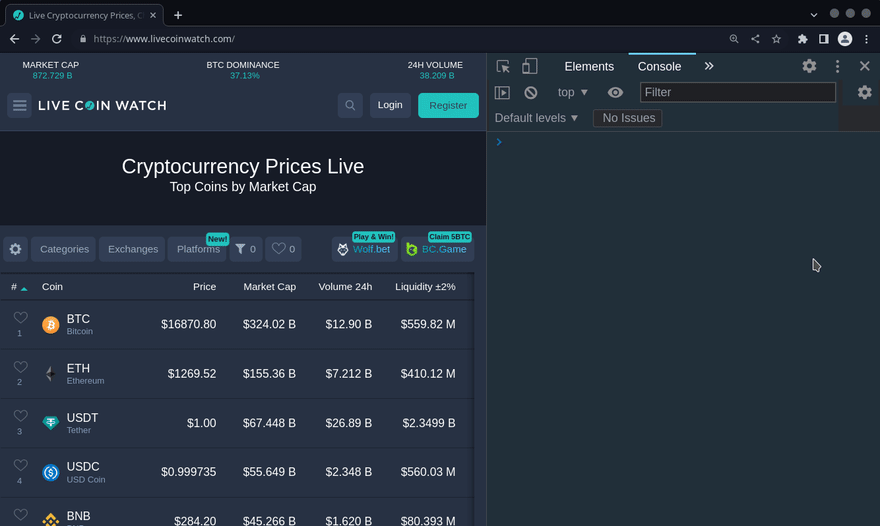Expand the Default levels dropdown
The width and height of the screenshot is (880, 526).
pos(536,118)
